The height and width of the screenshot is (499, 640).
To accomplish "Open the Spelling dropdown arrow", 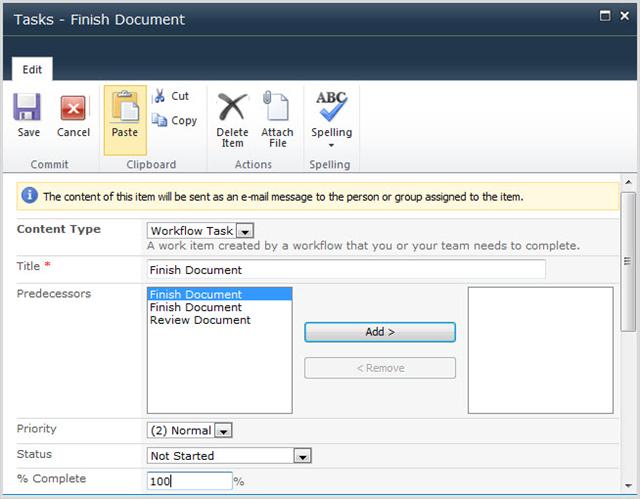I will [331, 145].
